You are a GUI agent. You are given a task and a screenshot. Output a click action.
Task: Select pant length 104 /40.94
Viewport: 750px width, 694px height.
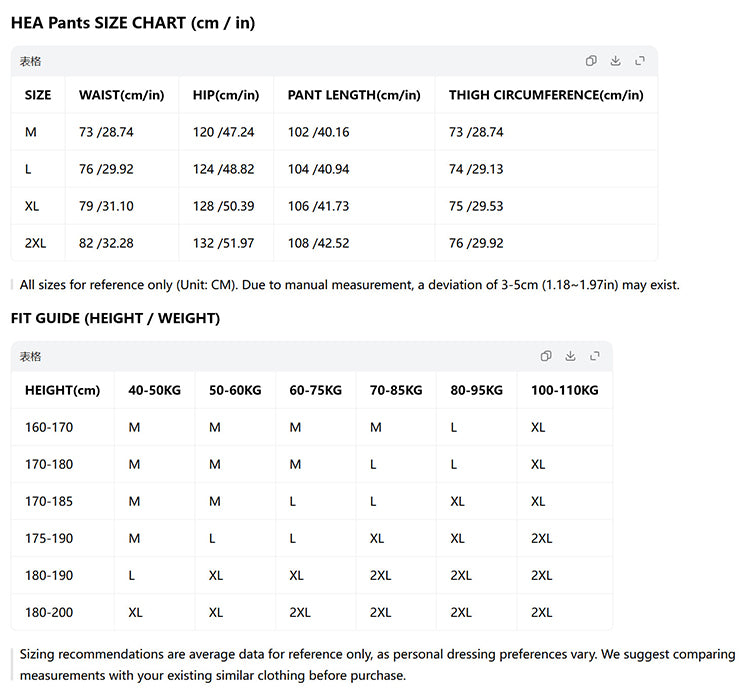pyautogui.click(x=319, y=169)
